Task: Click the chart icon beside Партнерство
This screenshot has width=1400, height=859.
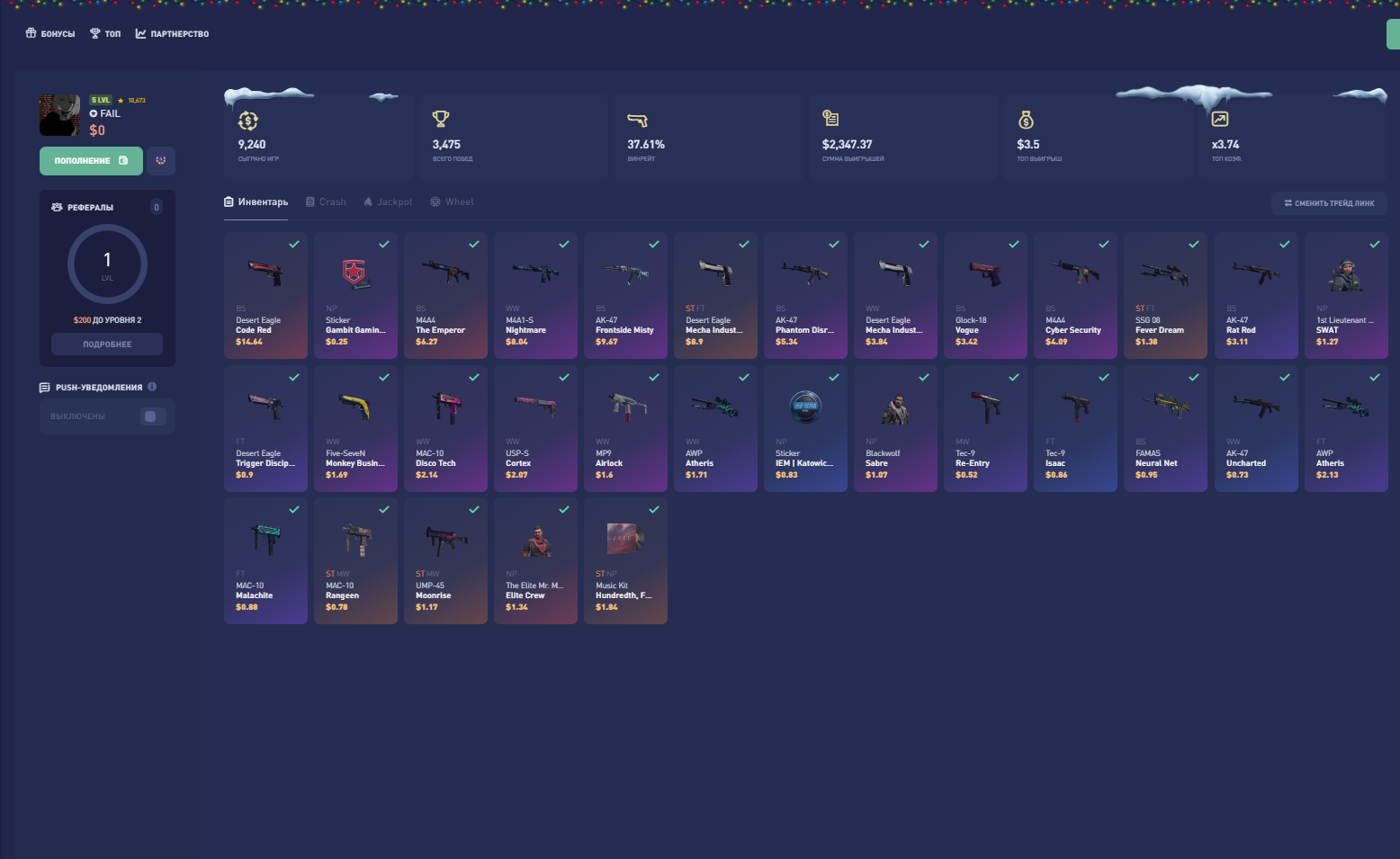Action: coord(140,33)
